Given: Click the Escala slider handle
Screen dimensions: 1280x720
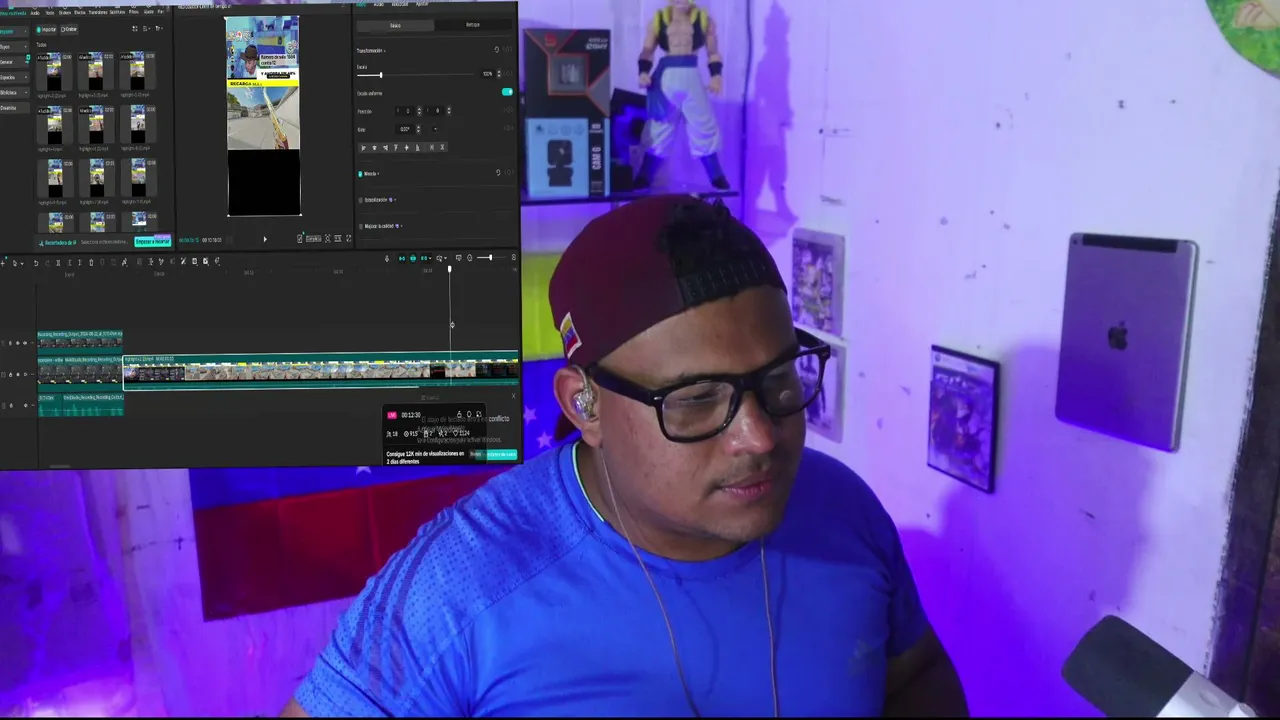Looking at the screenshot, I should tap(380, 74).
